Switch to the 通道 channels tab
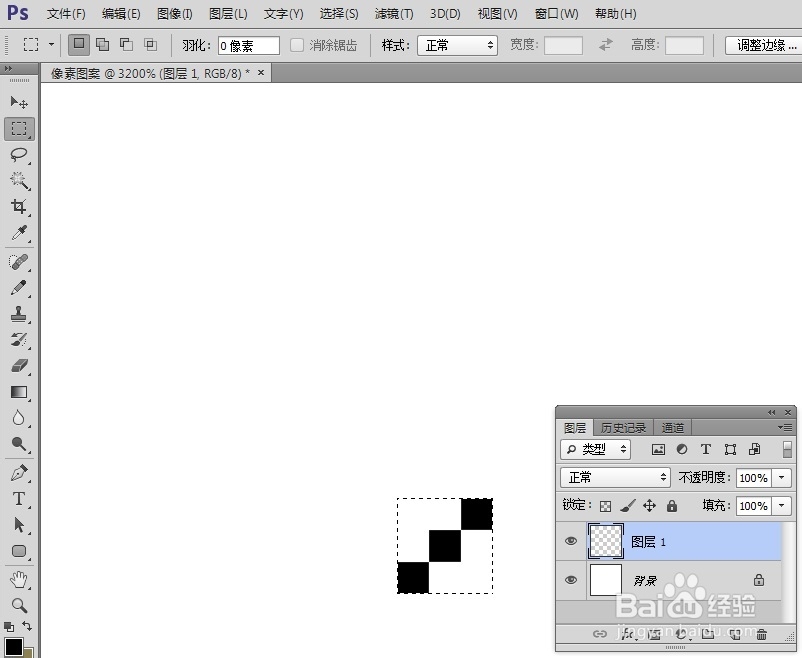Screen dimensions: 802x658 click(x=672, y=427)
